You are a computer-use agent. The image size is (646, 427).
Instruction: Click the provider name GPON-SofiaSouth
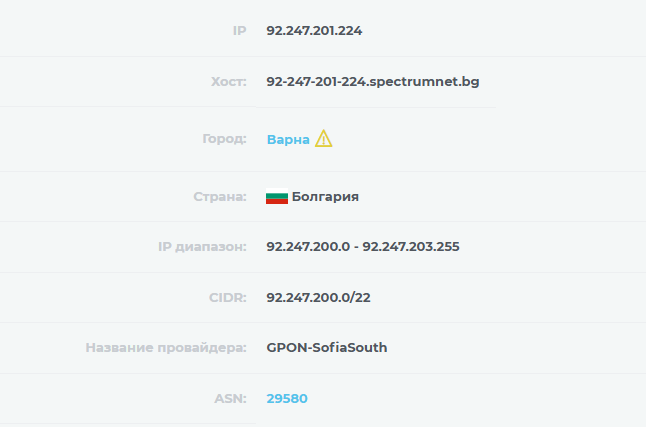click(x=327, y=347)
